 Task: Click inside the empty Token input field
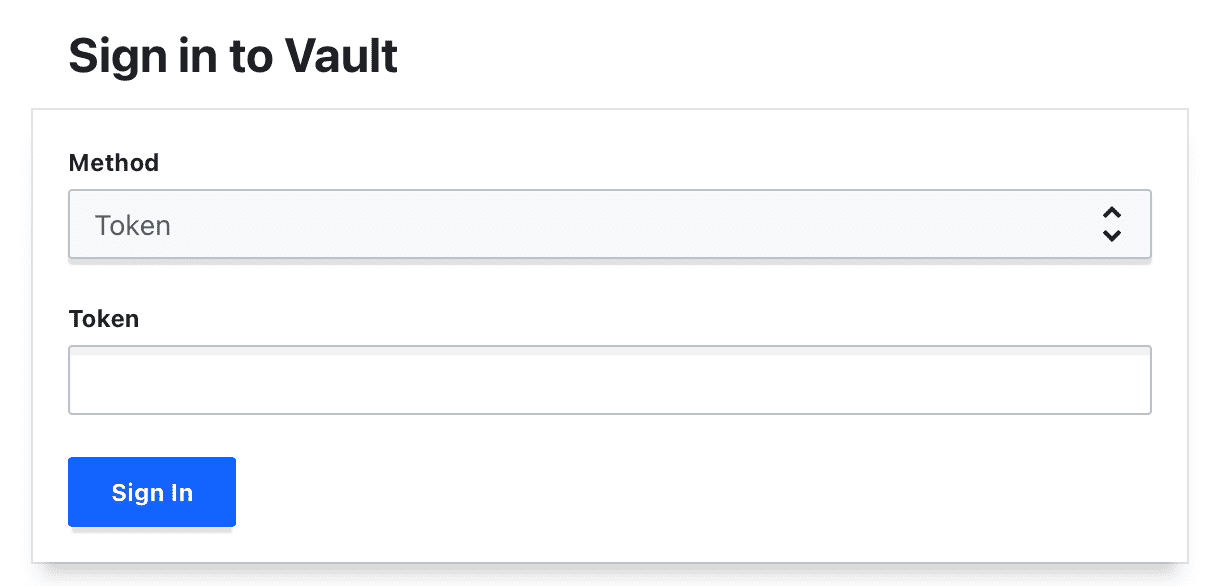[609, 380]
